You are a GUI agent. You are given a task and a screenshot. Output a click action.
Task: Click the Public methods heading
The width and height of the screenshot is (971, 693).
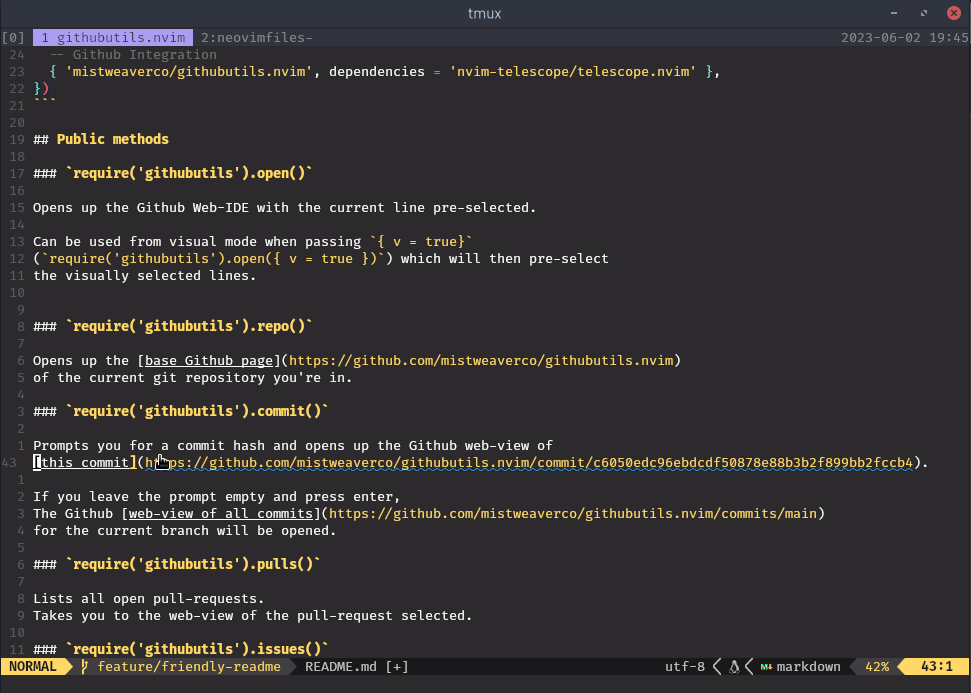point(113,139)
